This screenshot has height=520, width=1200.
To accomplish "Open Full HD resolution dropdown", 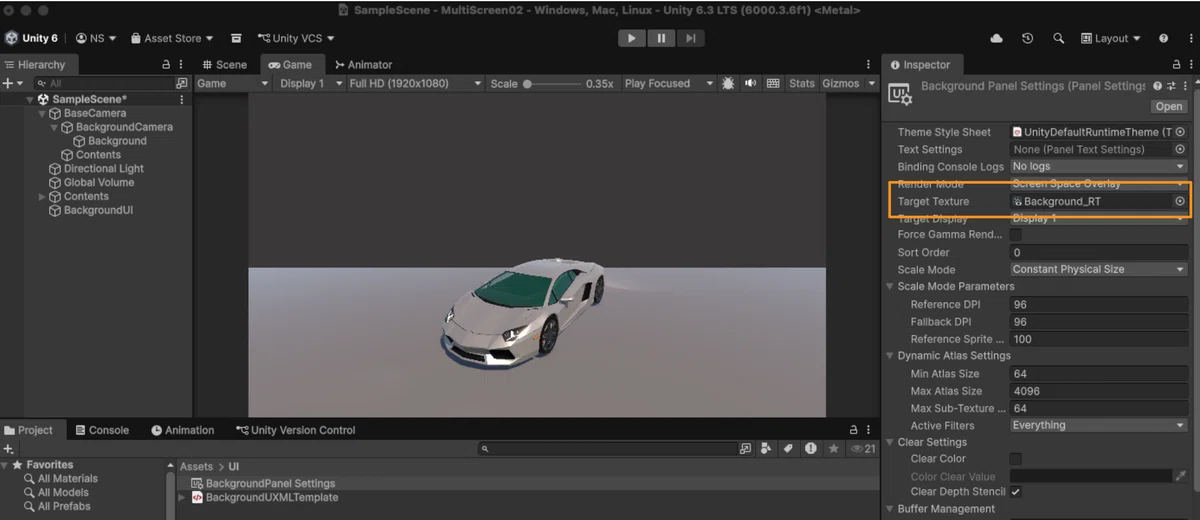I will [x=415, y=84].
